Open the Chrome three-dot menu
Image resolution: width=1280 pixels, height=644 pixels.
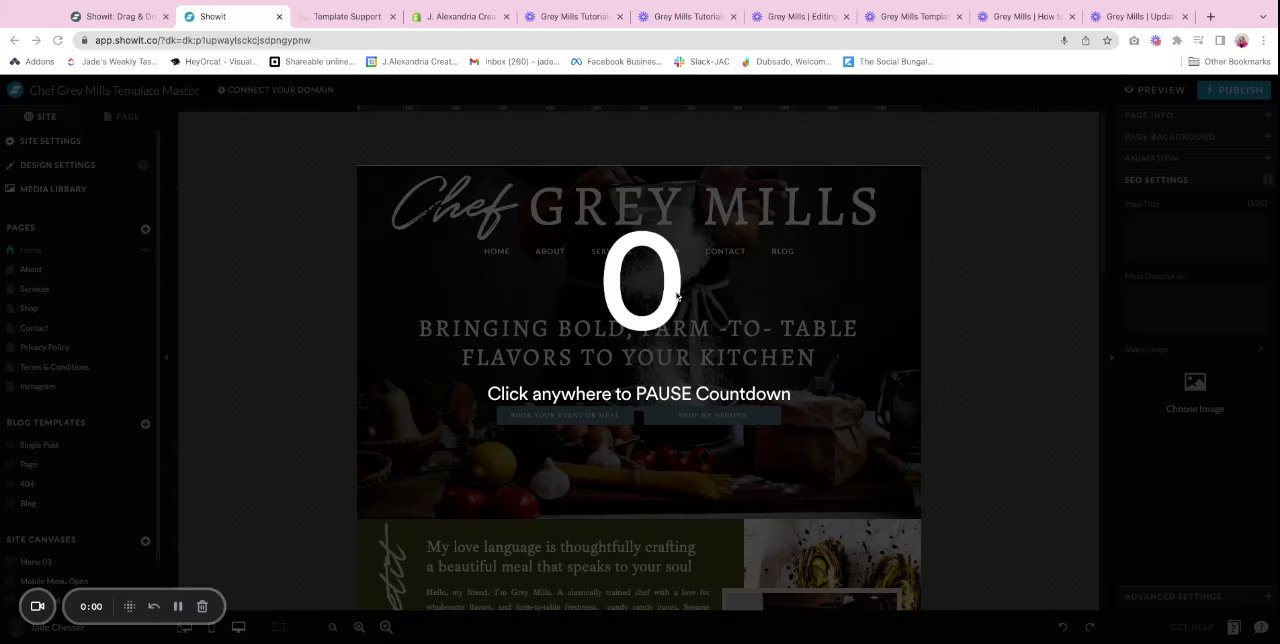[x=1264, y=40]
